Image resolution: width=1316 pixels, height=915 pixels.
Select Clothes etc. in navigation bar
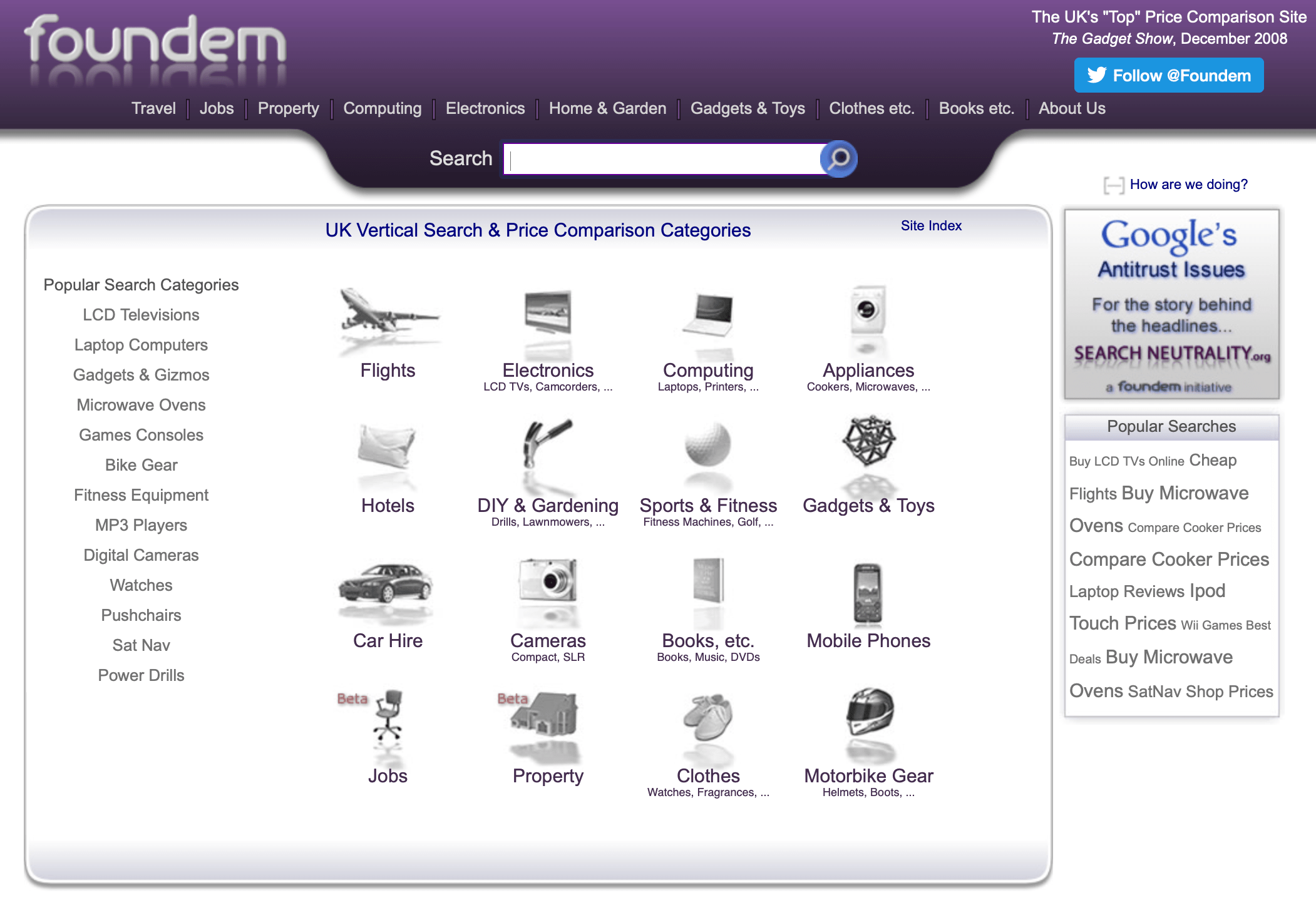tap(872, 108)
